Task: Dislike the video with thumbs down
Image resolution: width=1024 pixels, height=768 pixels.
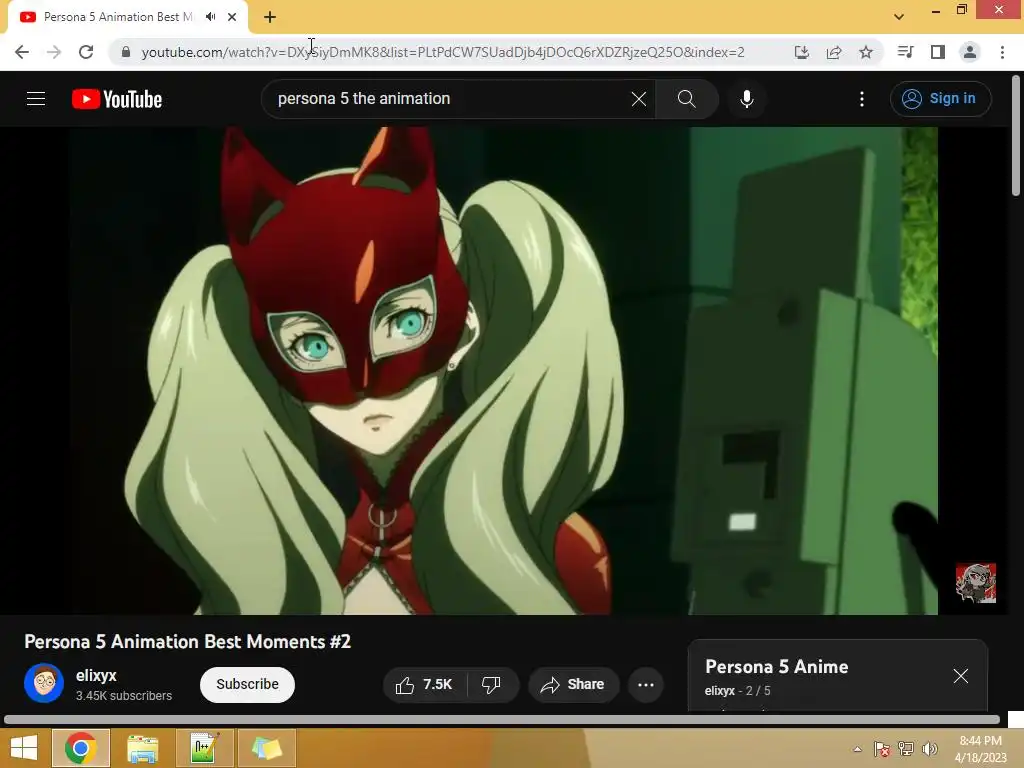Action: pyautogui.click(x=492, y=684)
